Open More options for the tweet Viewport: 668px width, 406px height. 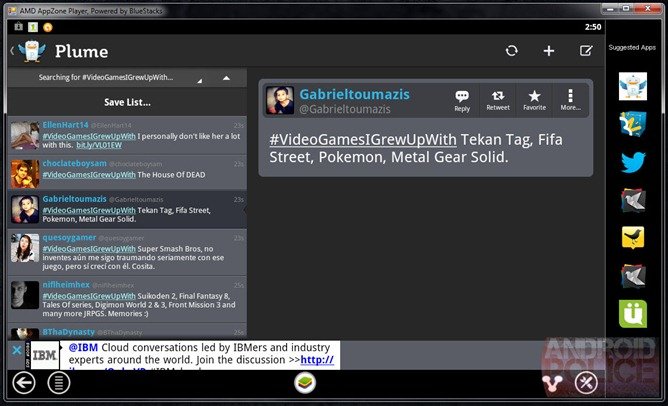[570, 101]
